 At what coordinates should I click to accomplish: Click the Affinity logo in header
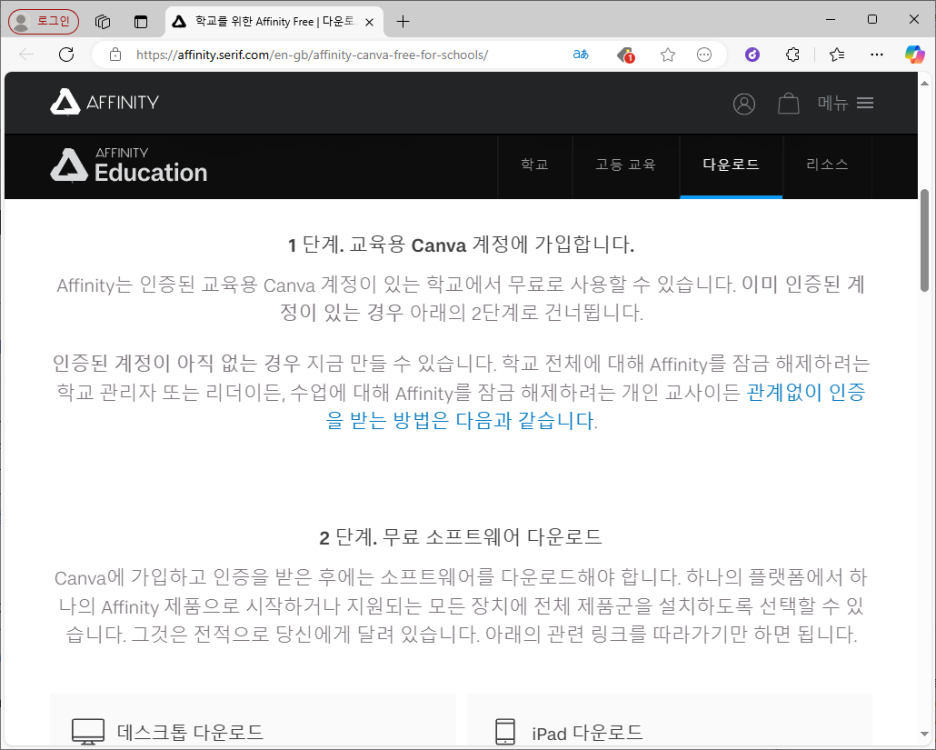(105, 102)
